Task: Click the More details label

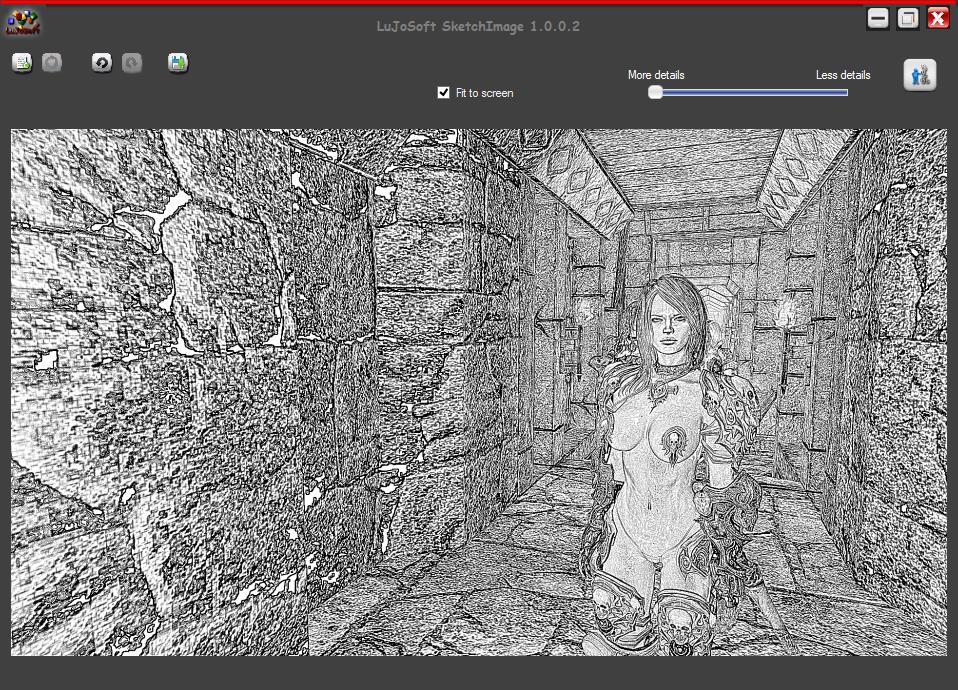Action: (656, 75)
